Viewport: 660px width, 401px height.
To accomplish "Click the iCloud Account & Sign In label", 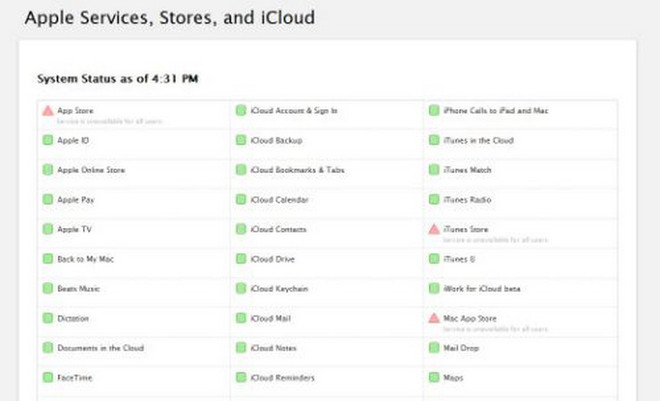I will coord(295,111).
